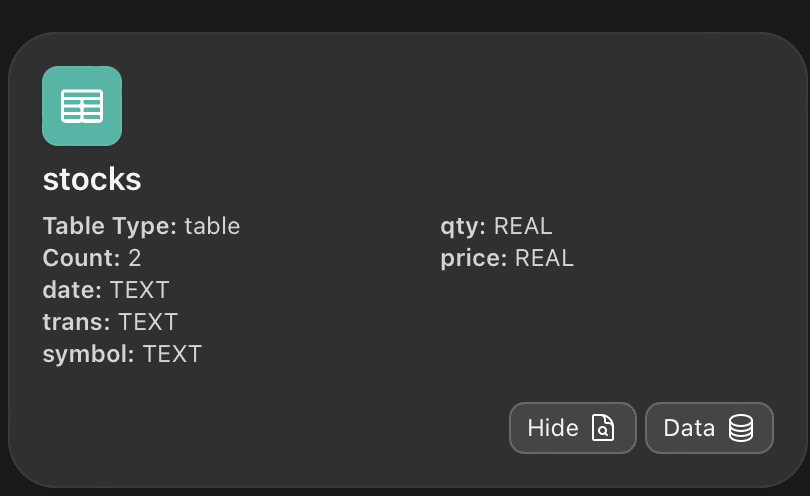The width and height of the screenshot is (810, 496).
Task: Click the TEXT type beside date
Action: click(x=140, y=290)
